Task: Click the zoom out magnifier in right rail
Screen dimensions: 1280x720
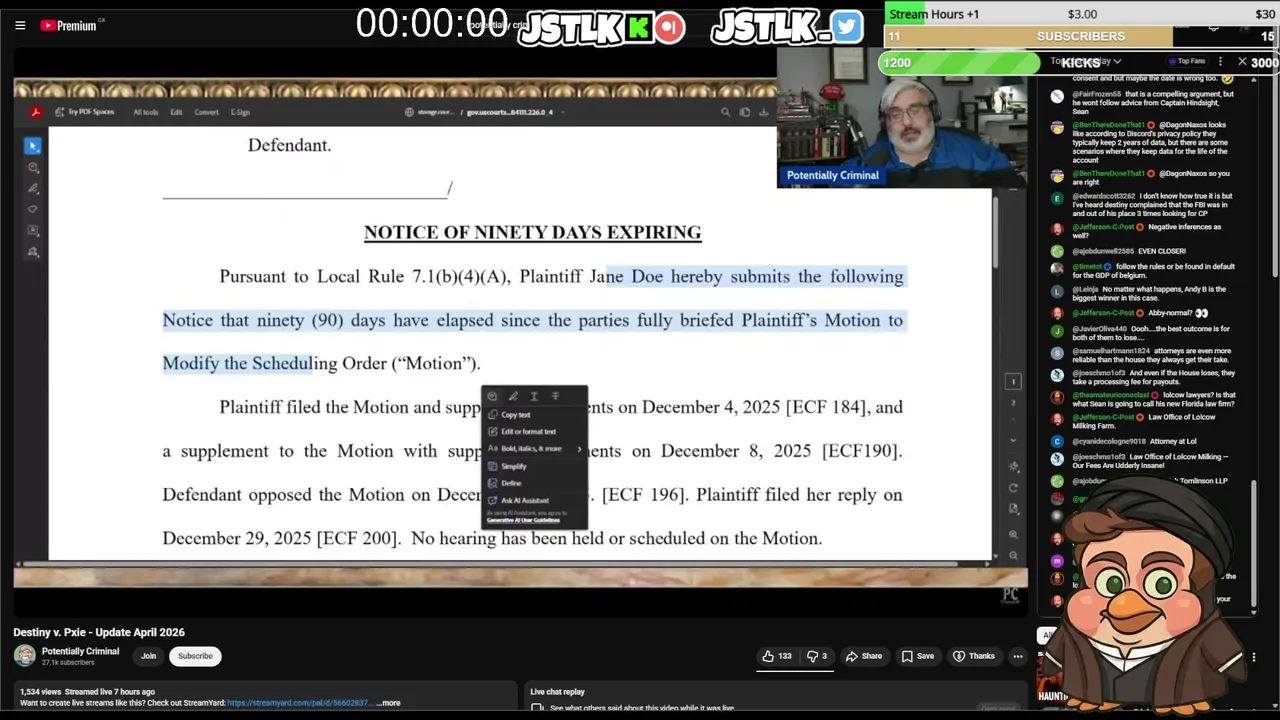Action: pyautogui.click(x=1013, y=555)
